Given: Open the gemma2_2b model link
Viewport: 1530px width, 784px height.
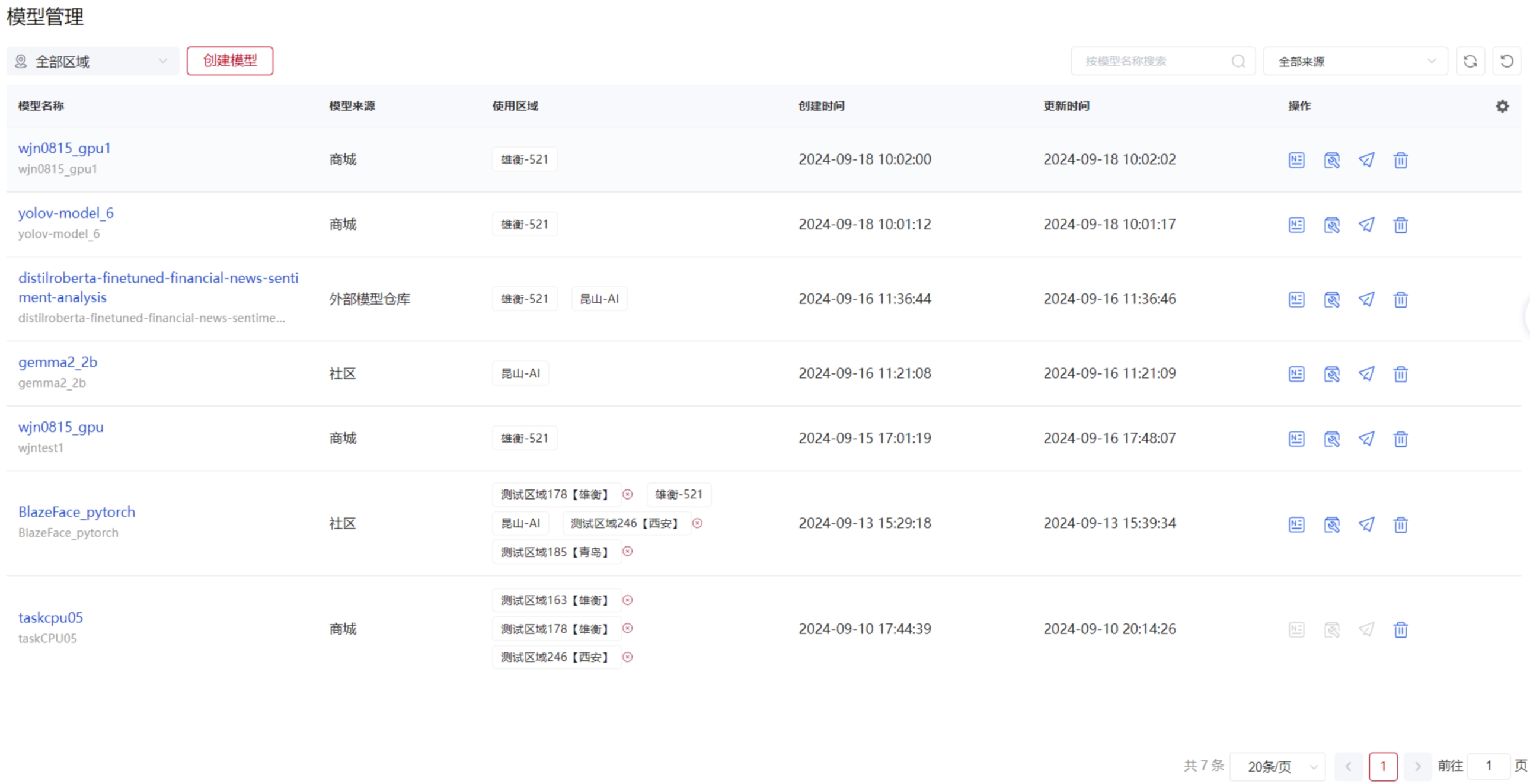Looking at the screenshot, I should pos(58,362).
